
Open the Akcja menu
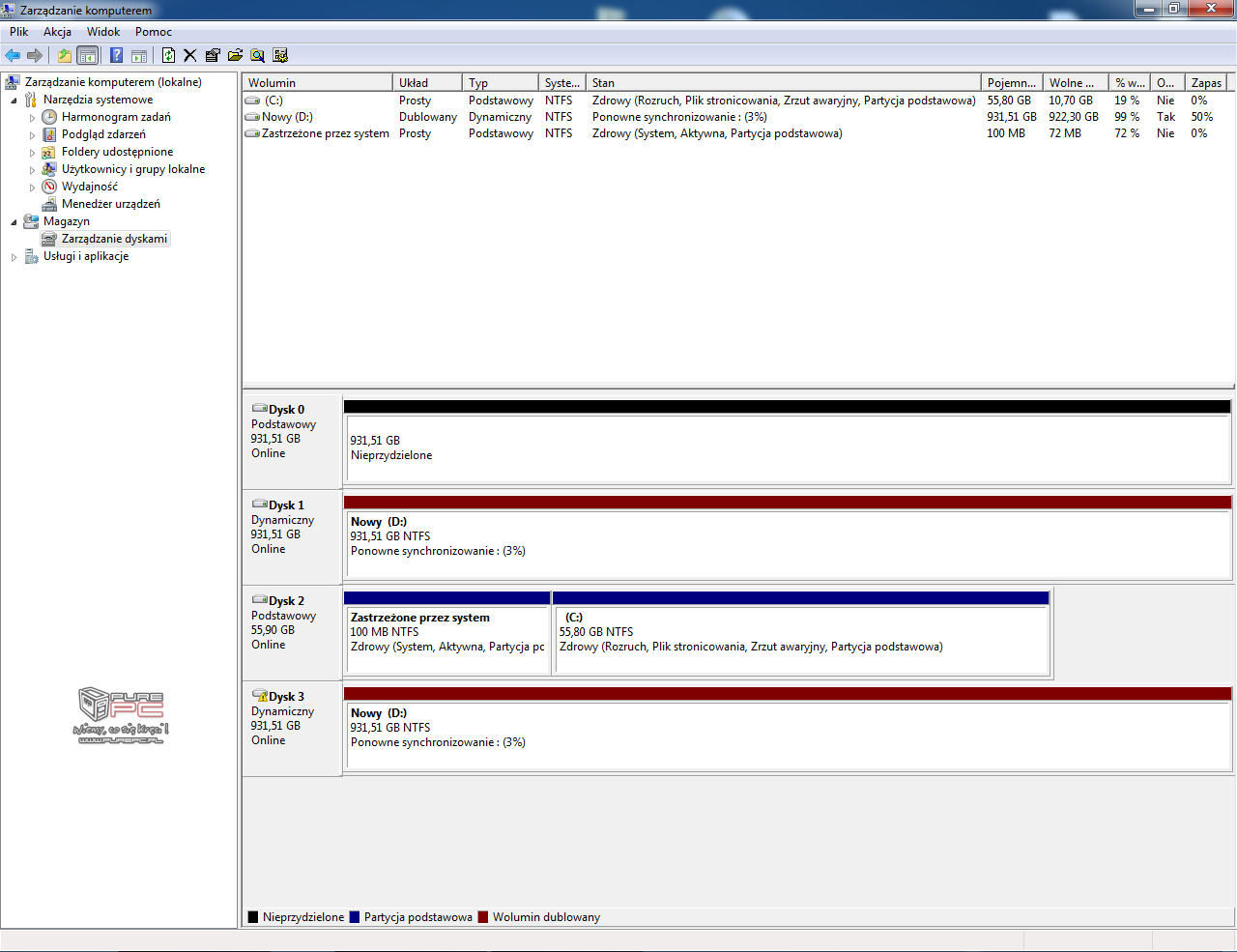pyautogui.click(x=57, y=32)
